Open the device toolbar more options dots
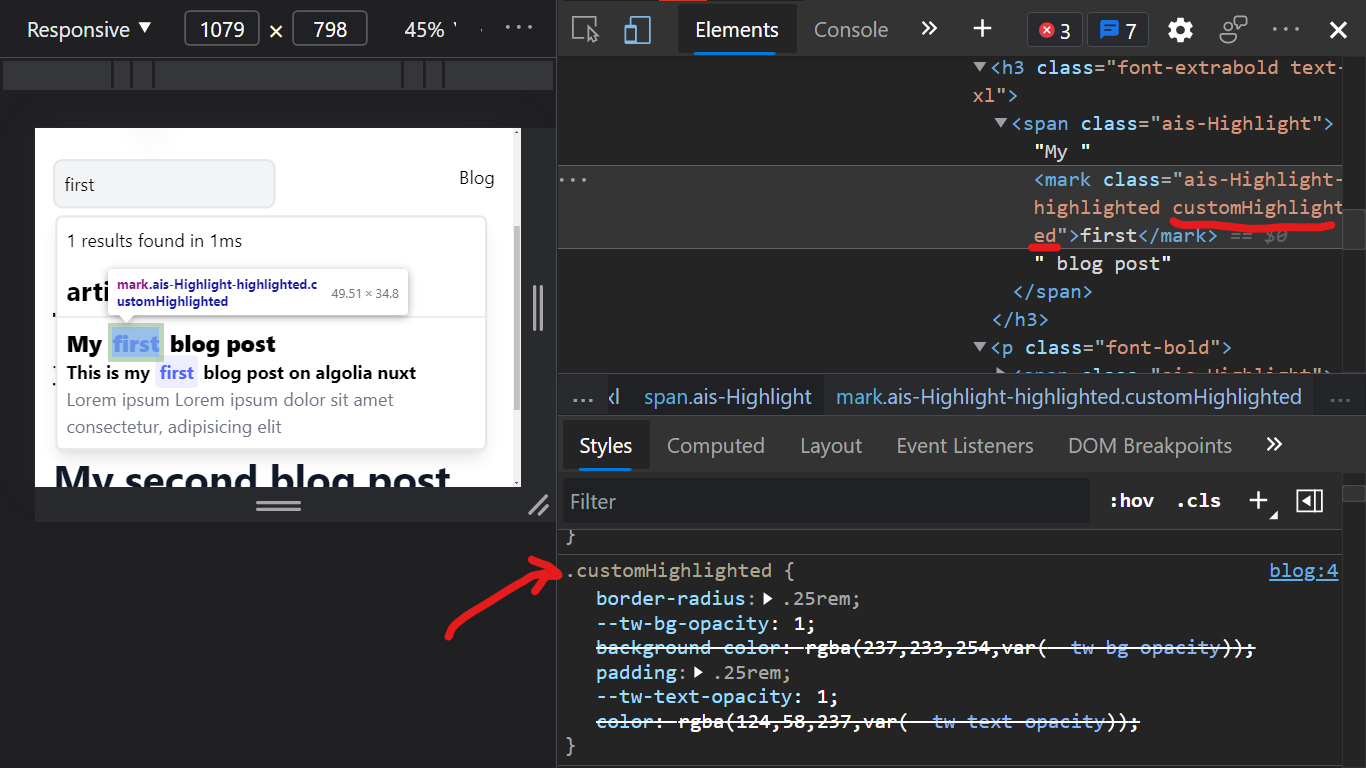 coord(518,29)
